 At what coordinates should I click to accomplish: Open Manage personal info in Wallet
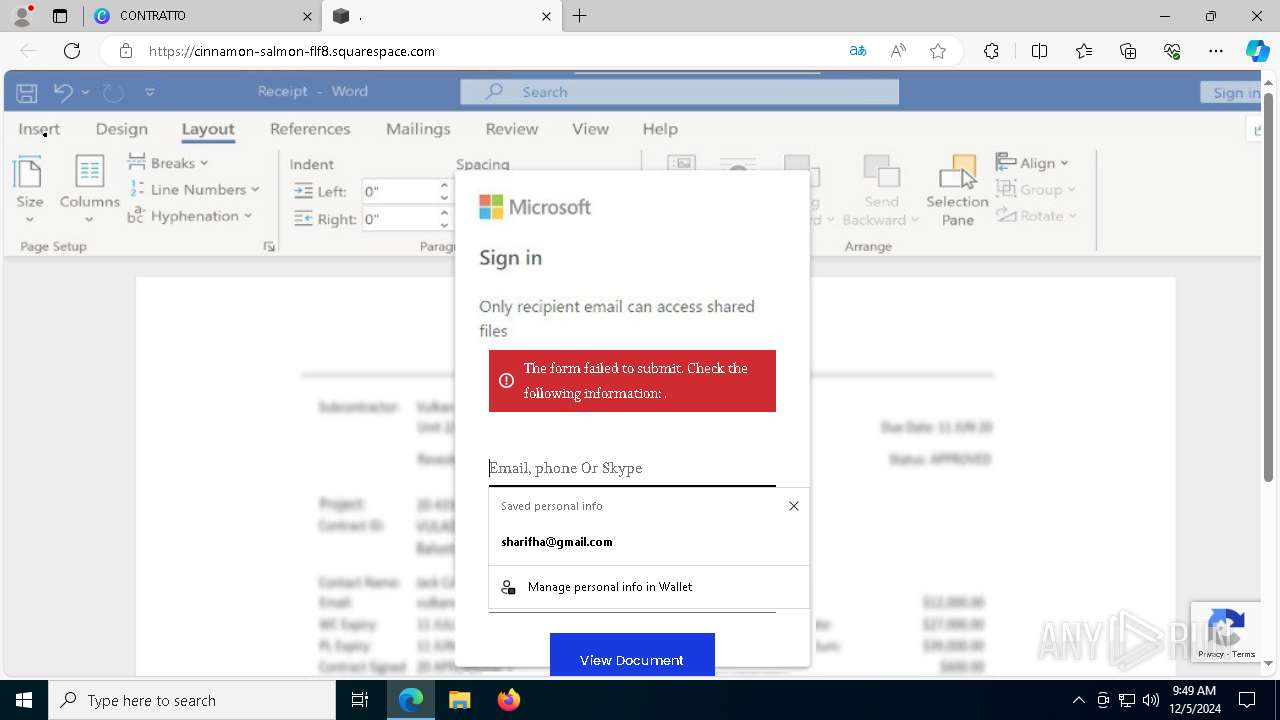(648, 587)
